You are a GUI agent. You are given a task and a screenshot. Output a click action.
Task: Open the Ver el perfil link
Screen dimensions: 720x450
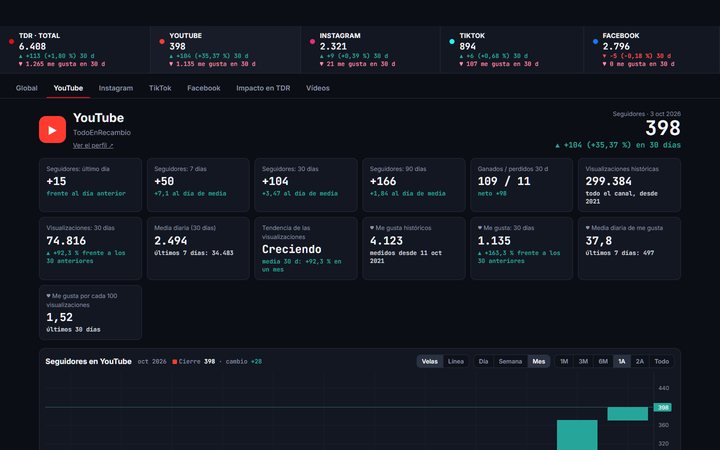pos(93,146)
